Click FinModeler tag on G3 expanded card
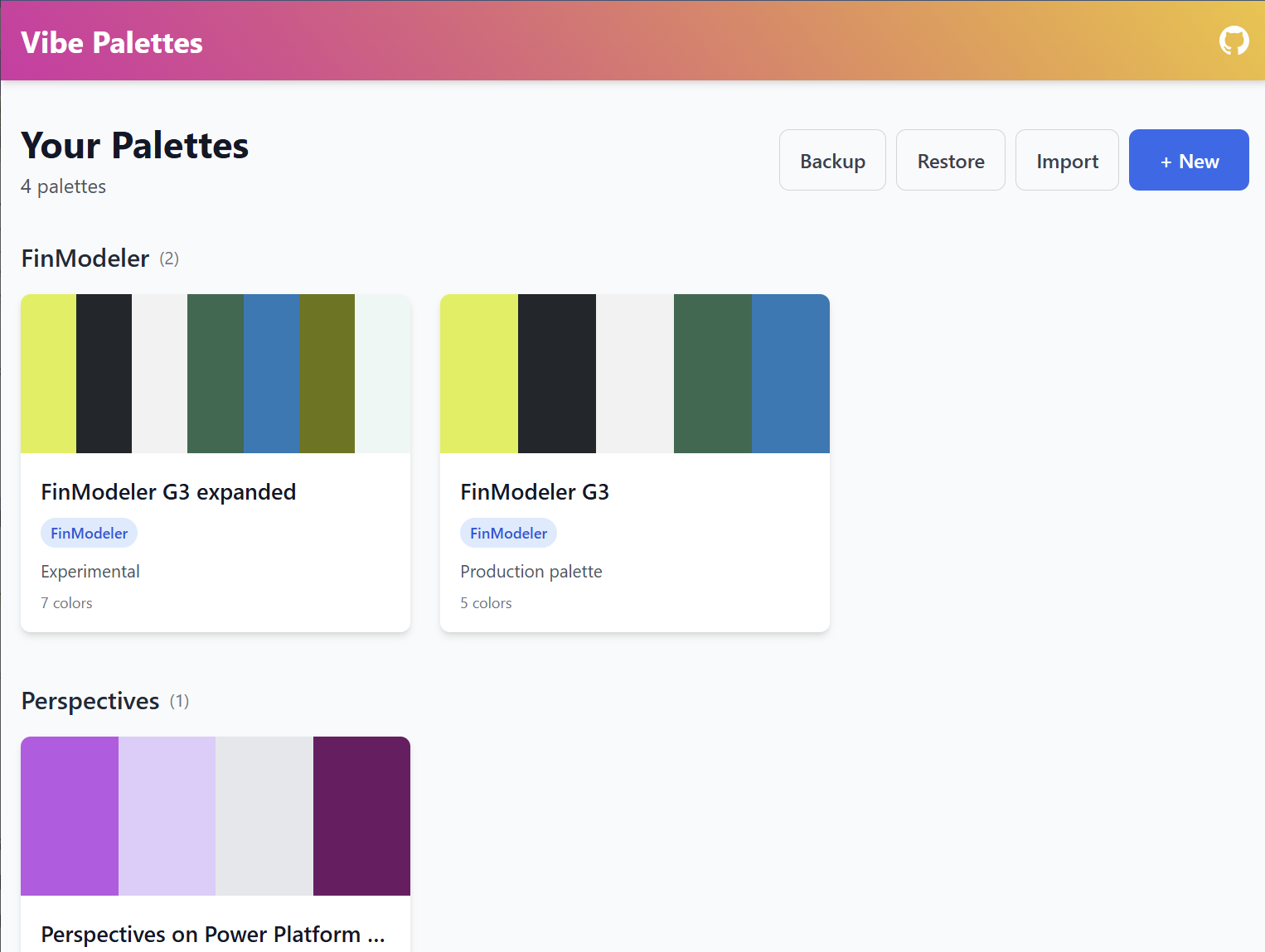This screenshot has width=1265, height=952. tap(89, 533)
